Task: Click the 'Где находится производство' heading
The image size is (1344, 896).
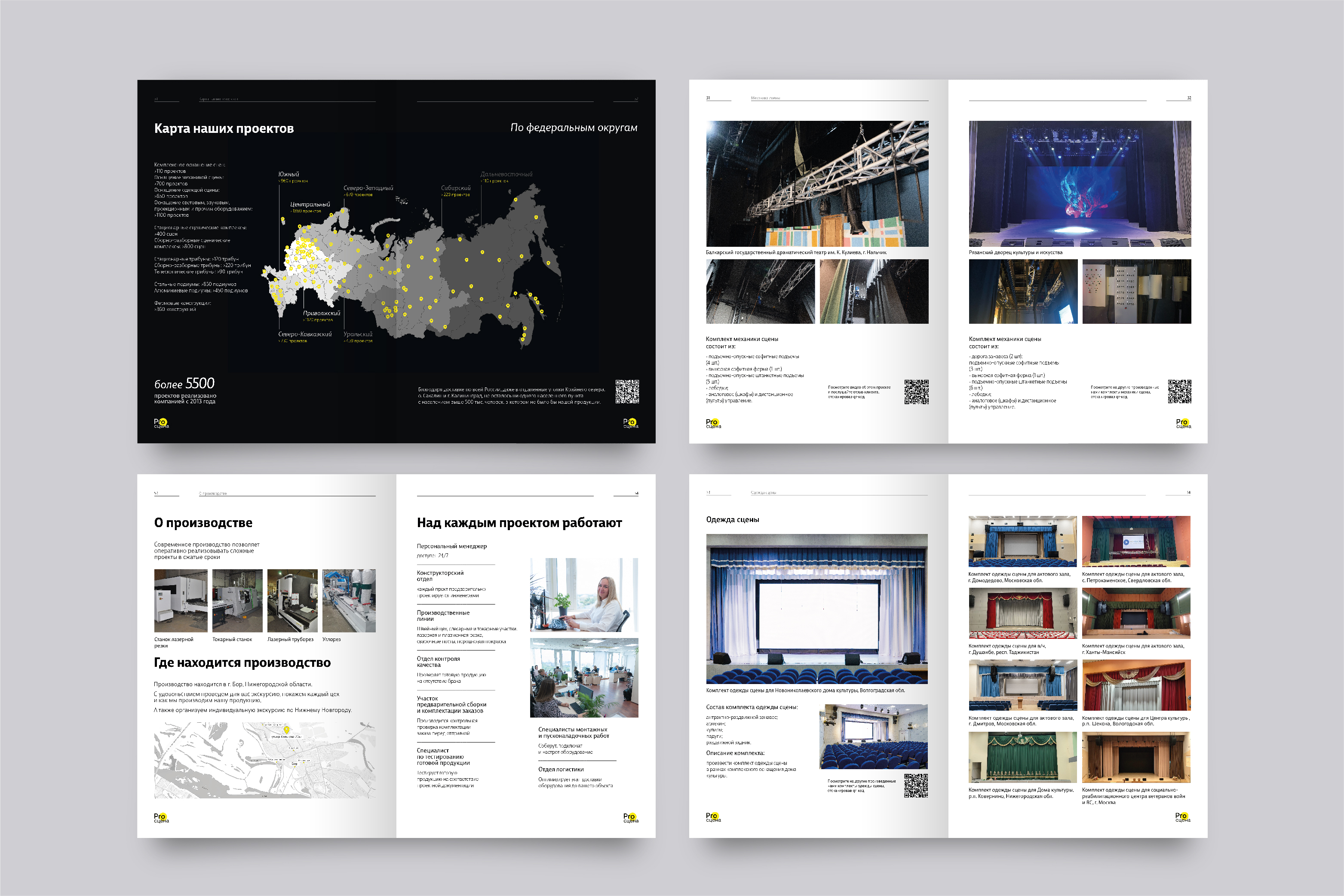Action: pyautogui.click(x=242, y=663)
